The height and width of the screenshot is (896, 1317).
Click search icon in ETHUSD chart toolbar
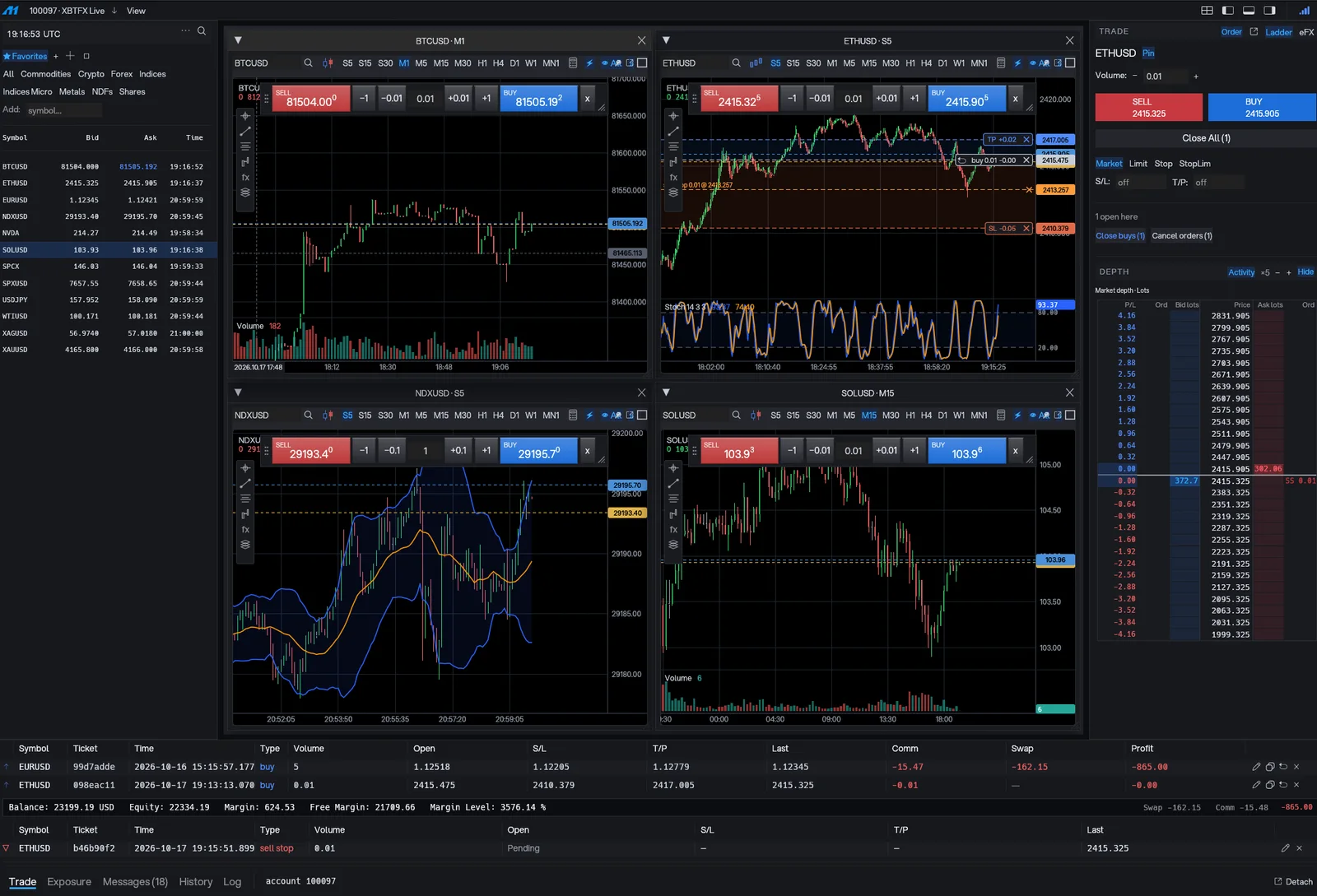click(x=736, y=63)
